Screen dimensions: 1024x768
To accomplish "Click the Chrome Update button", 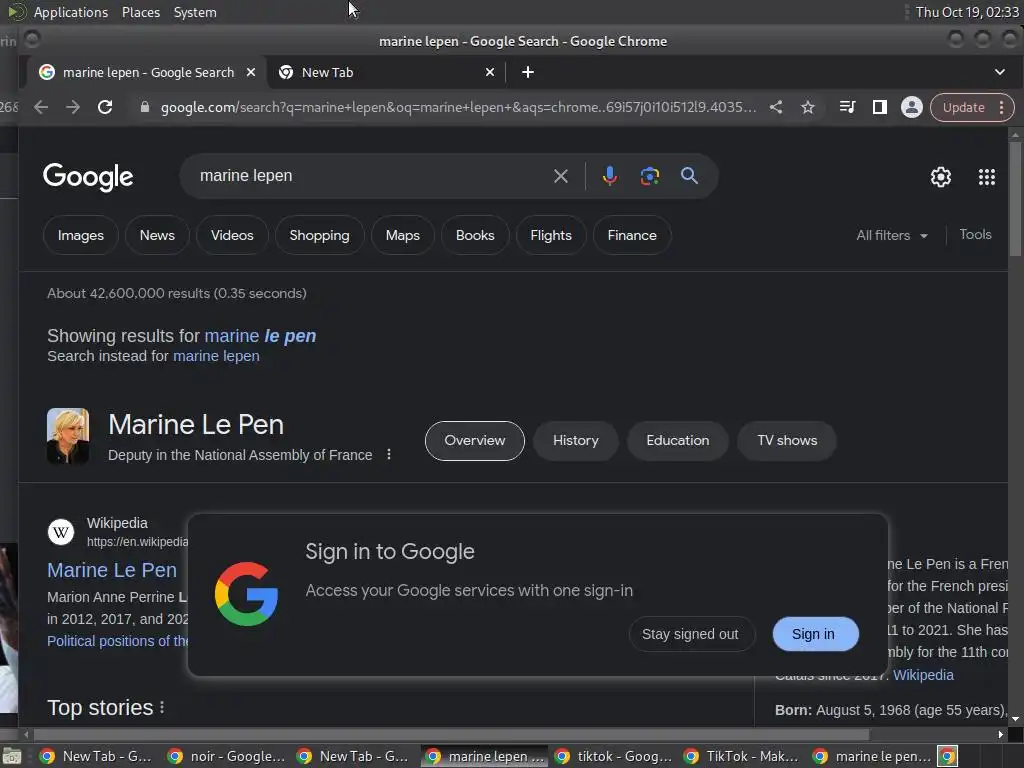I will click(x=963, y=107).
